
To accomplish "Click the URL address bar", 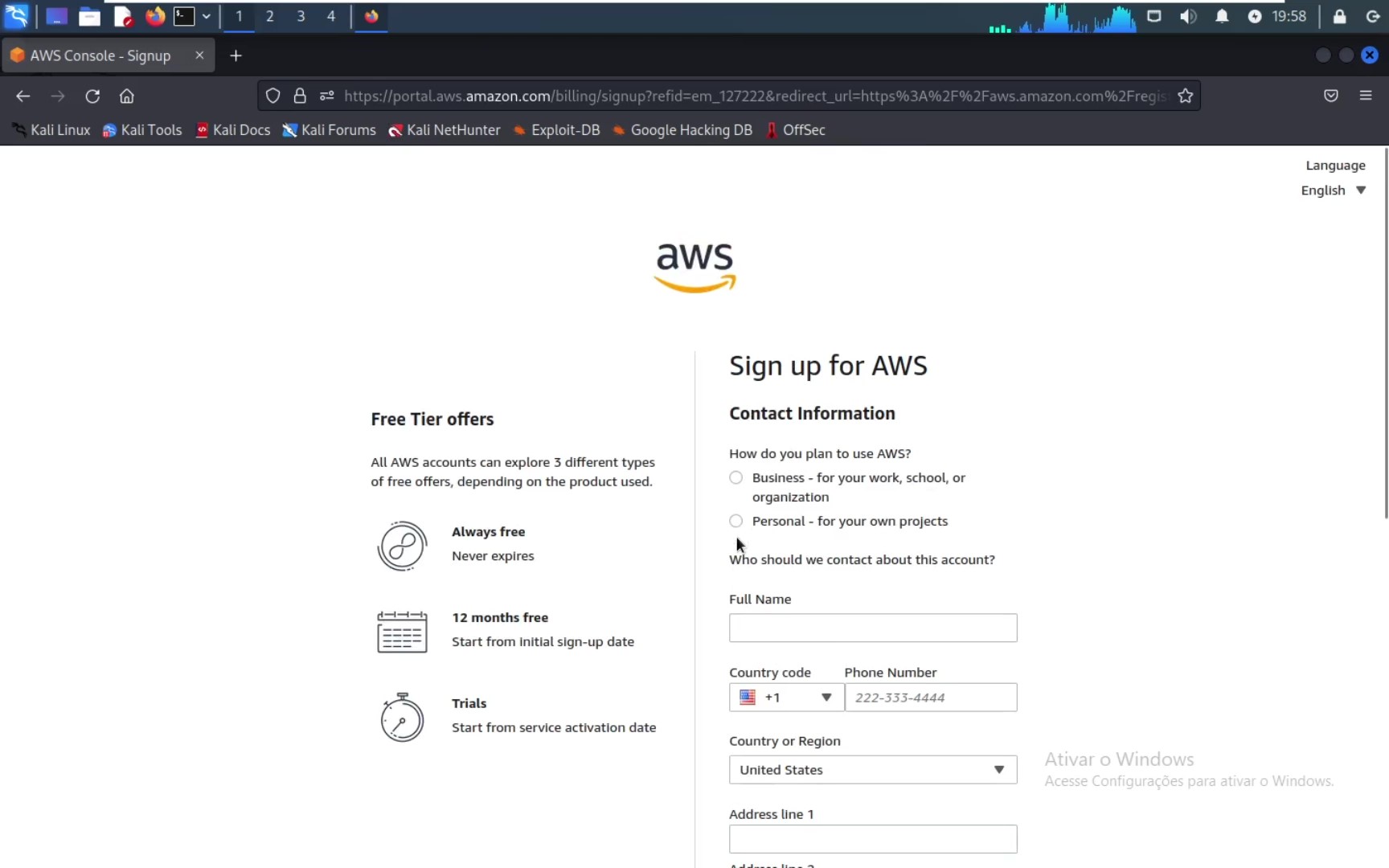I will tap(754, 96).
